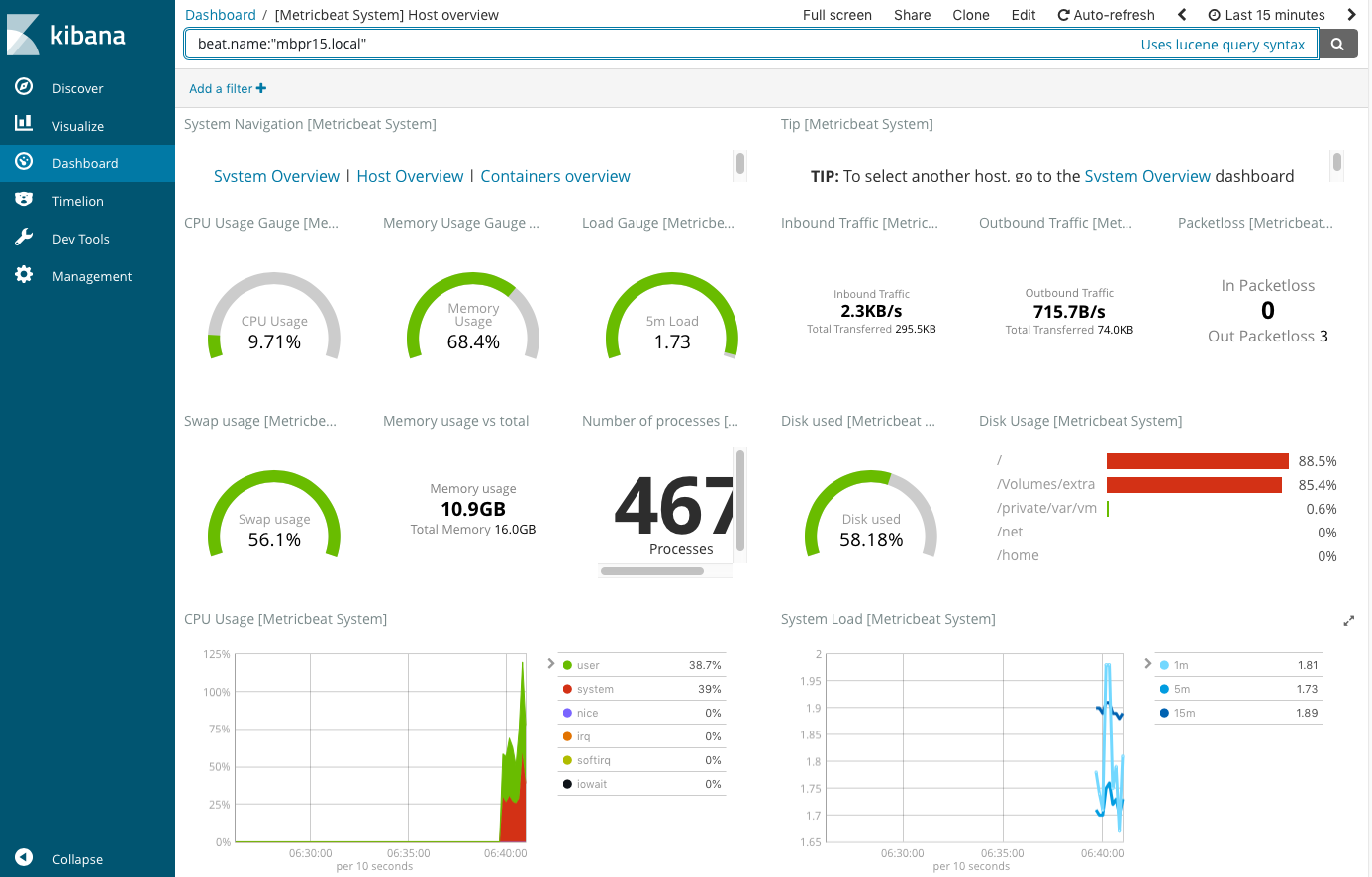Step the time range backward

coord(1182,15)
